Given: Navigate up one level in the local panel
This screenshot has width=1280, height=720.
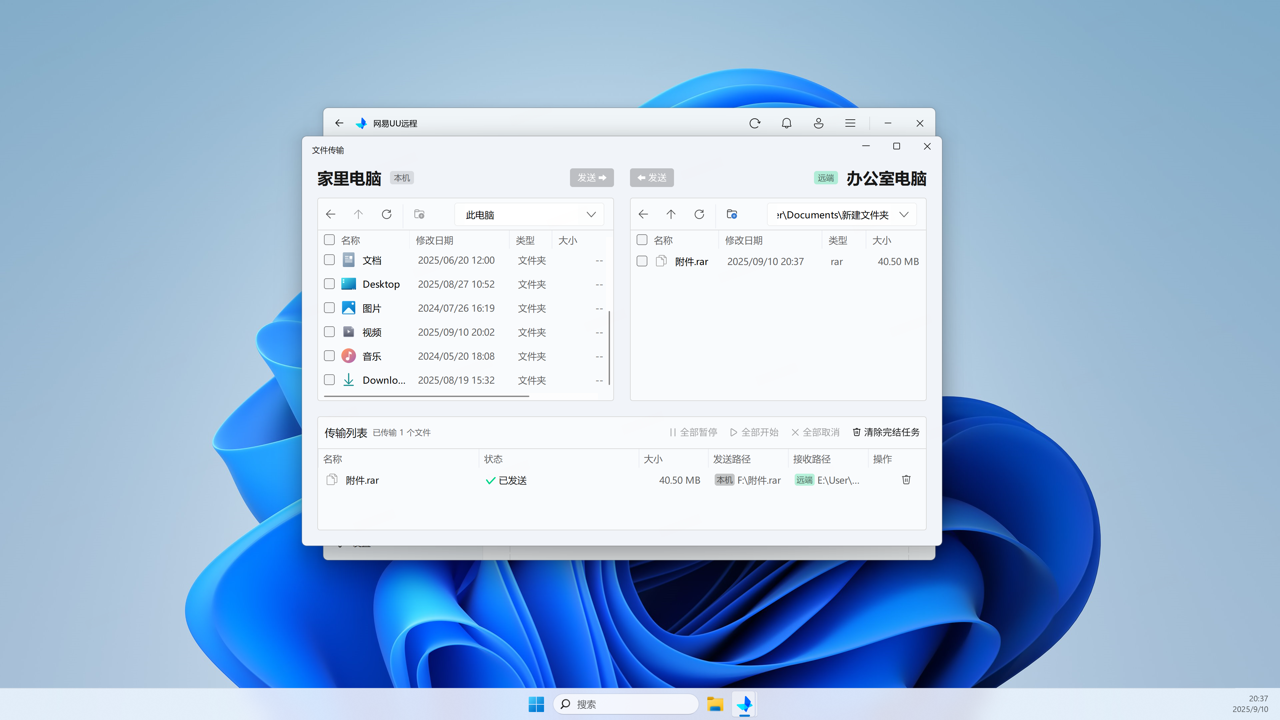Looking at the screenshot, I should [x=358, y=213].
